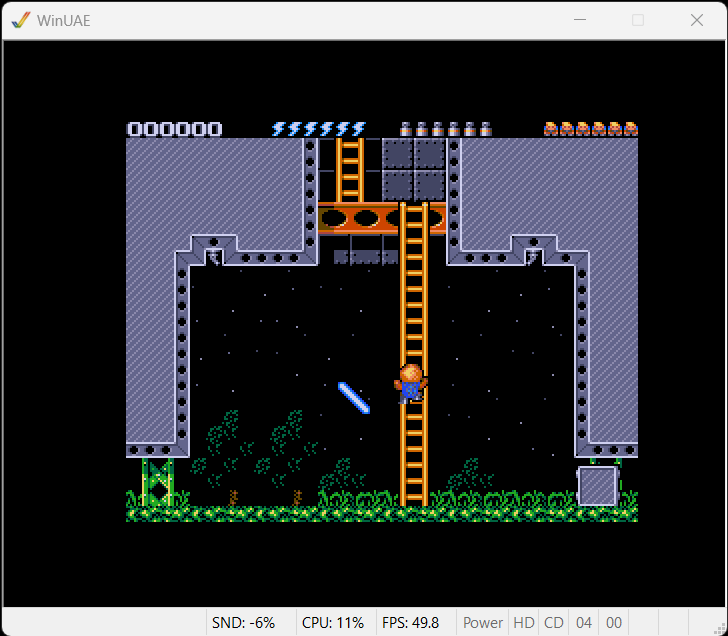Viewport: 728px width, 636px height.
Task: Click the player character on the ladder
Action: 410,383
